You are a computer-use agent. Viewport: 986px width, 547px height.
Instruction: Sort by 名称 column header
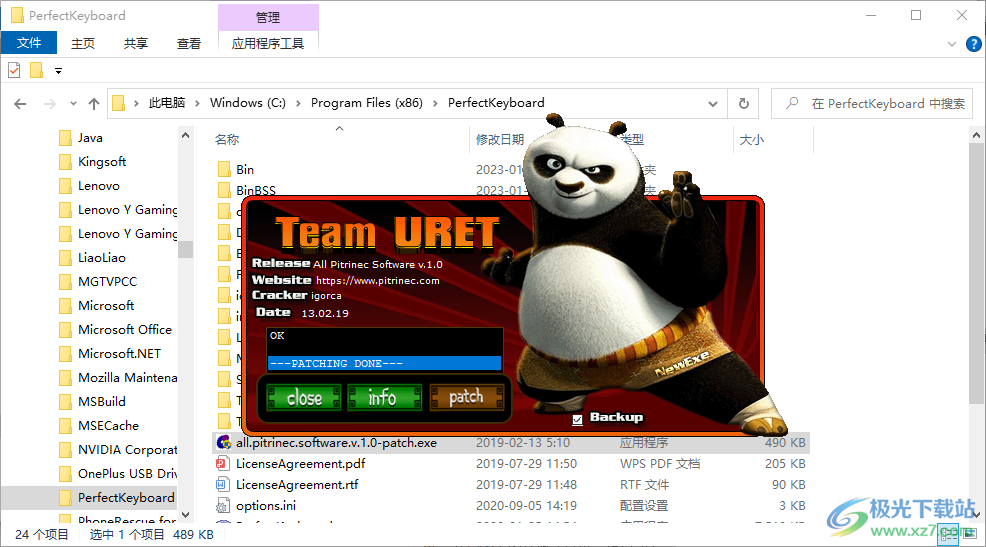[x=227, y=140]
